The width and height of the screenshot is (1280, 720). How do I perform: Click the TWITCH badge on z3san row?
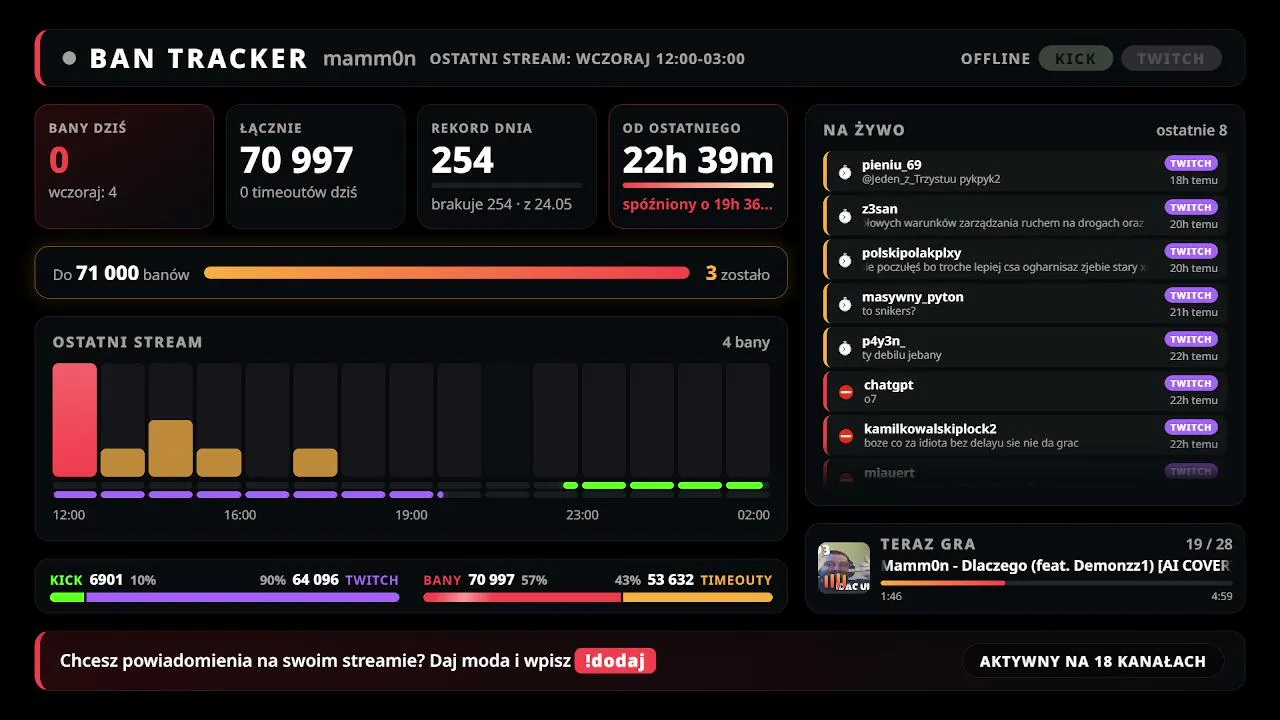pyautogui.click(x=1191, y=207)
